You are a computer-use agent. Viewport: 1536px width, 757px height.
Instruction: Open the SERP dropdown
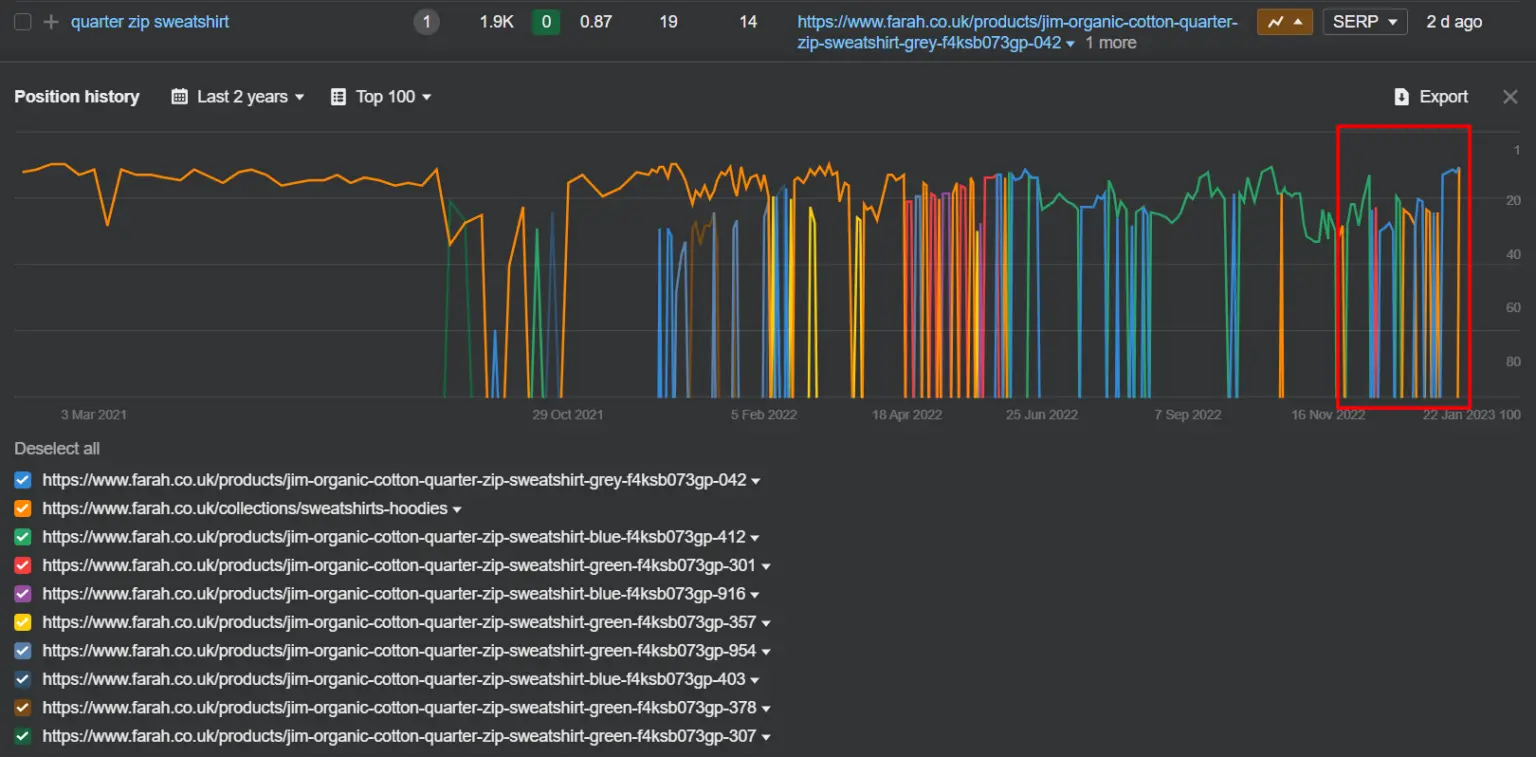[x=1365, y=22]
